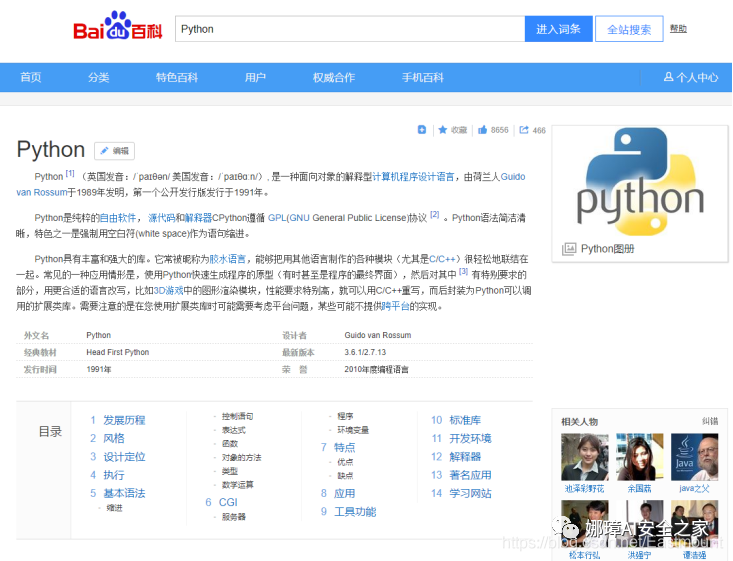Jump to subsection 缺点

coord(345,475)
